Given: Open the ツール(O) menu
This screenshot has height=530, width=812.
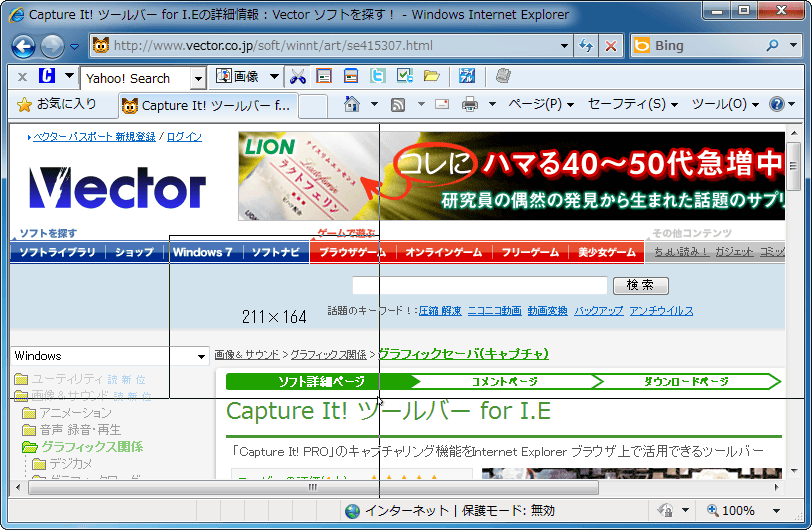Looking at the screenshot, I should (725, 105).
